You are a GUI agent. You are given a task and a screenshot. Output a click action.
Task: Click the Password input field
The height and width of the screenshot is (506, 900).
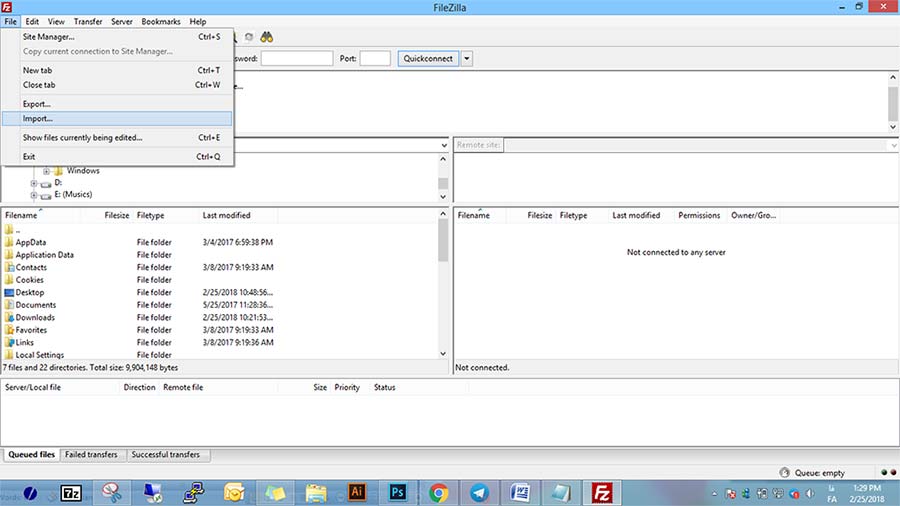(x=297, y=59)
